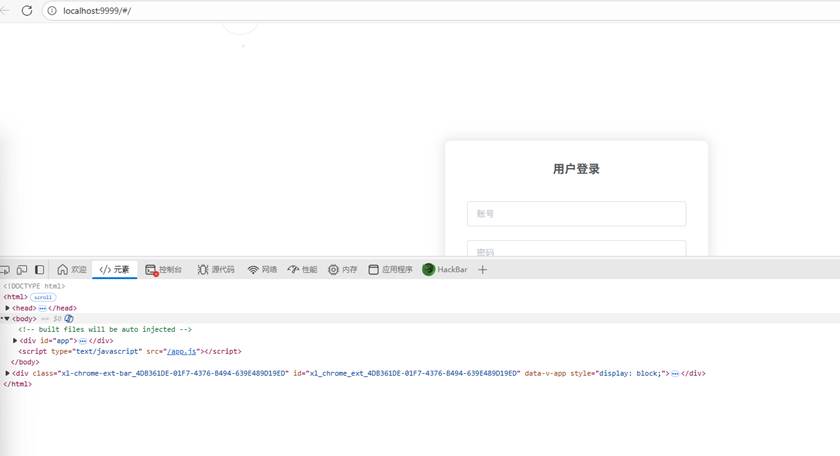The image size is (840, 456).
Task: Expand the ellipsis inside head tag
Action: [42, 308]
